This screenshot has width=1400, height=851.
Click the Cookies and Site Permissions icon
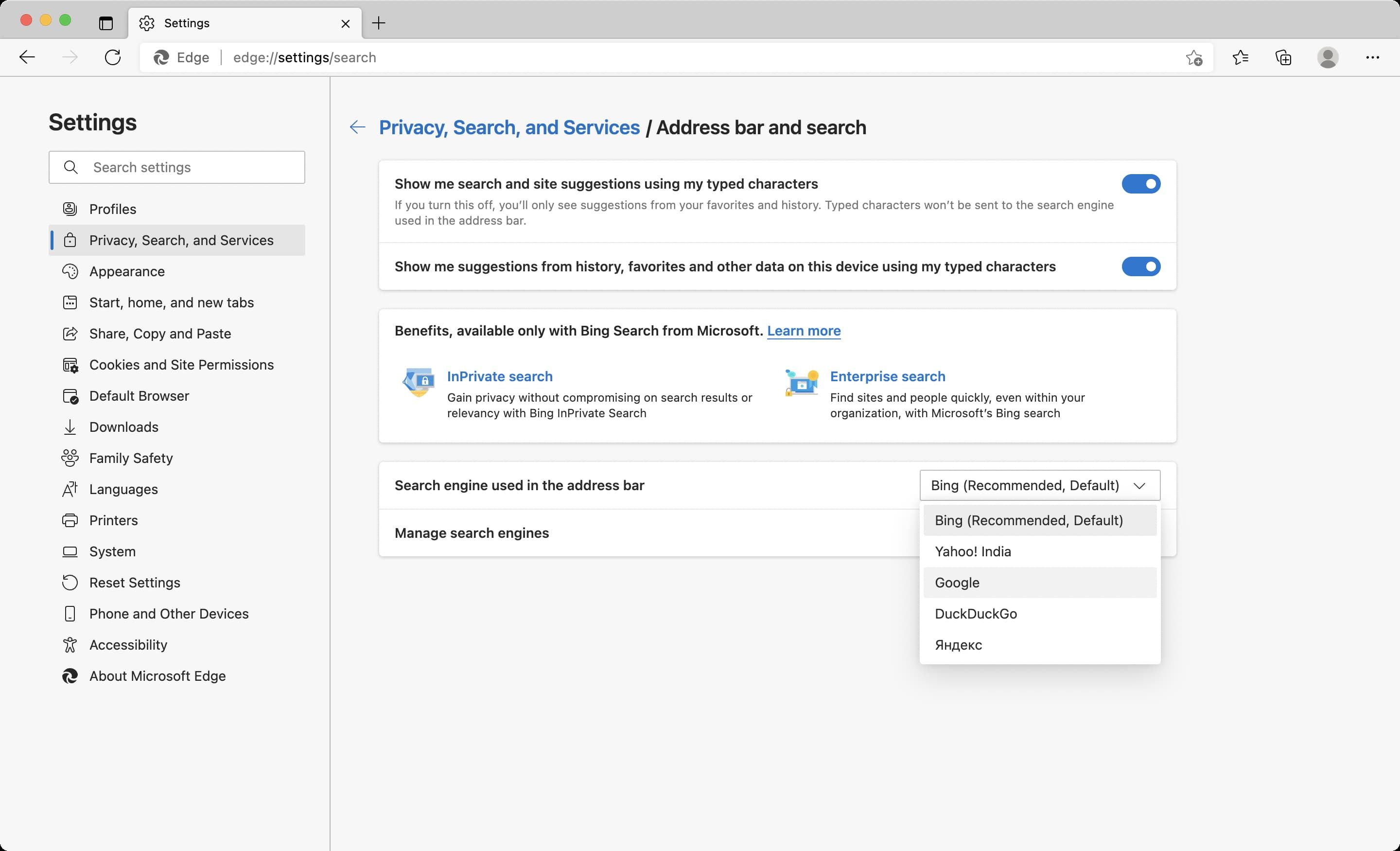(70, 365)
